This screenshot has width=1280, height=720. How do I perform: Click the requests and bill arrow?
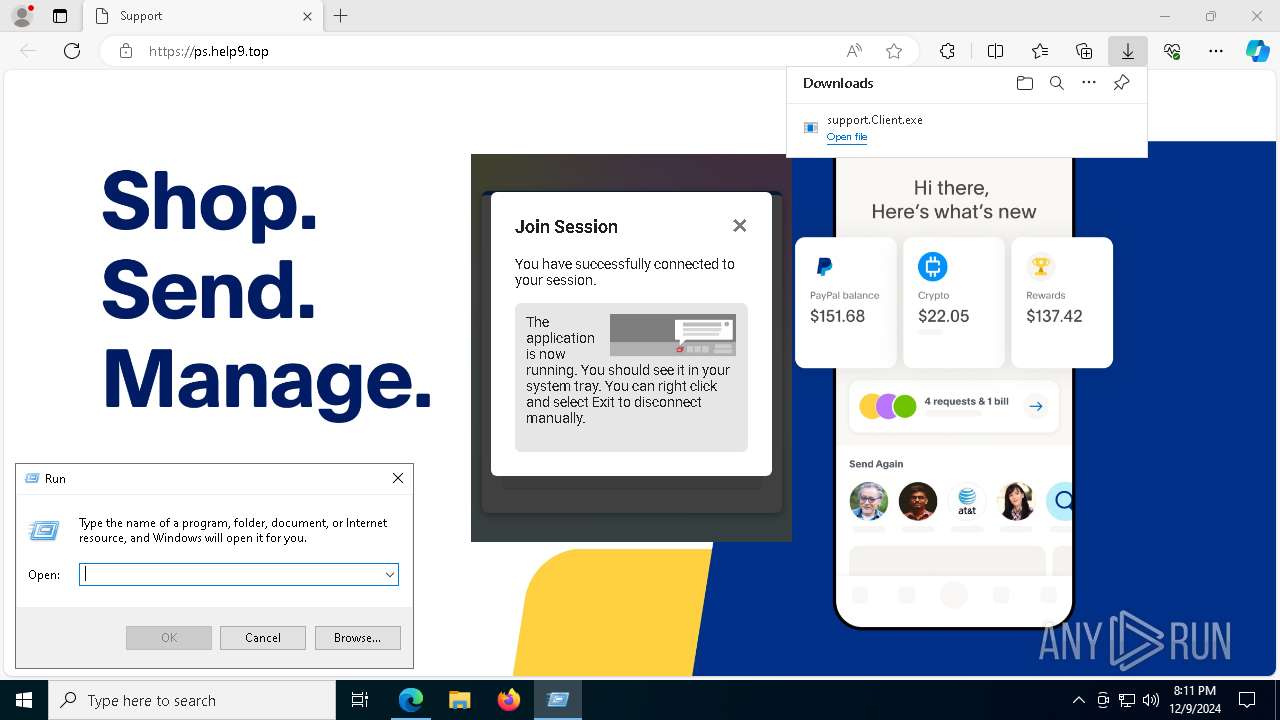tap(1036, 406)
